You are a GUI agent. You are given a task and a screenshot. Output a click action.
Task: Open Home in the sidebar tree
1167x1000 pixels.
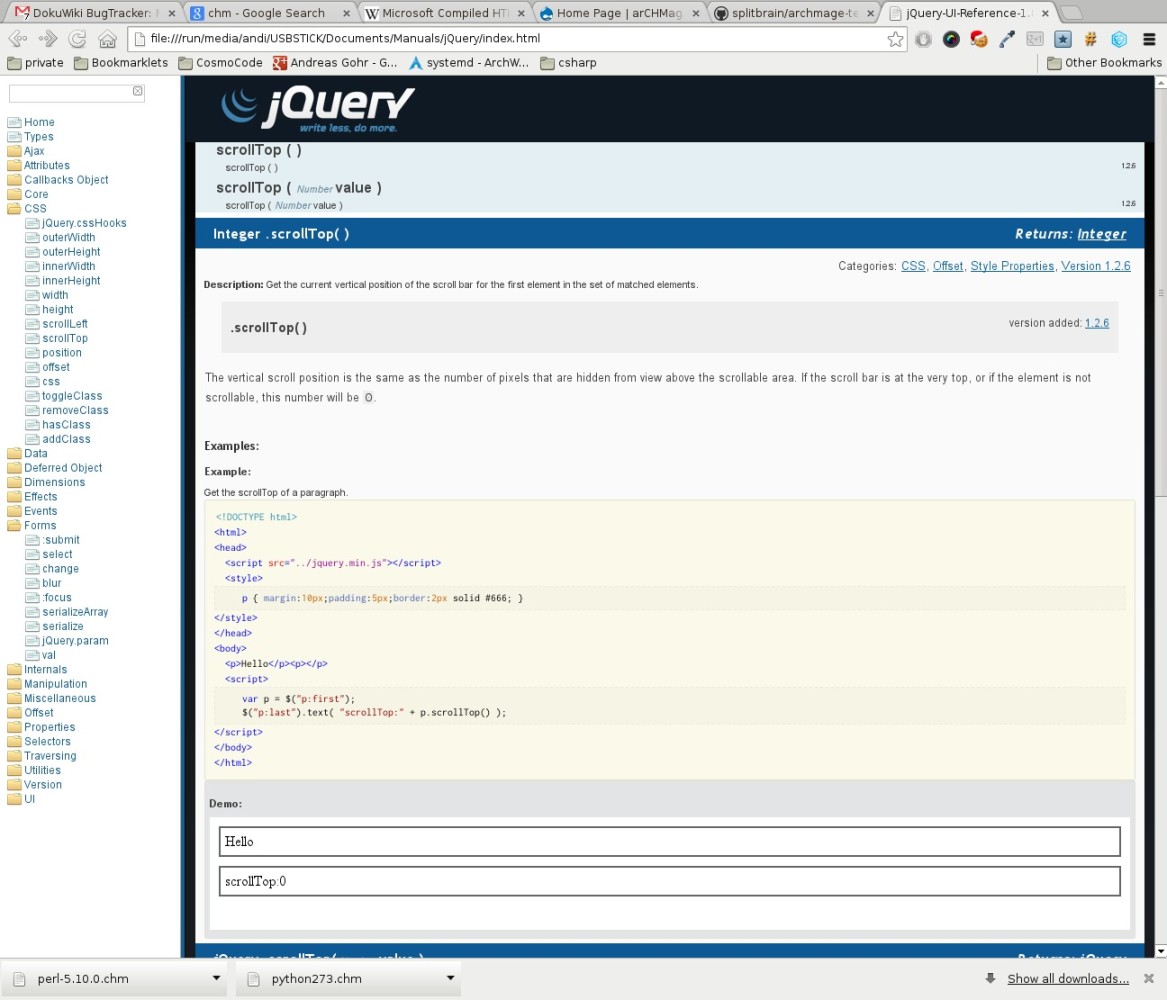39,122
